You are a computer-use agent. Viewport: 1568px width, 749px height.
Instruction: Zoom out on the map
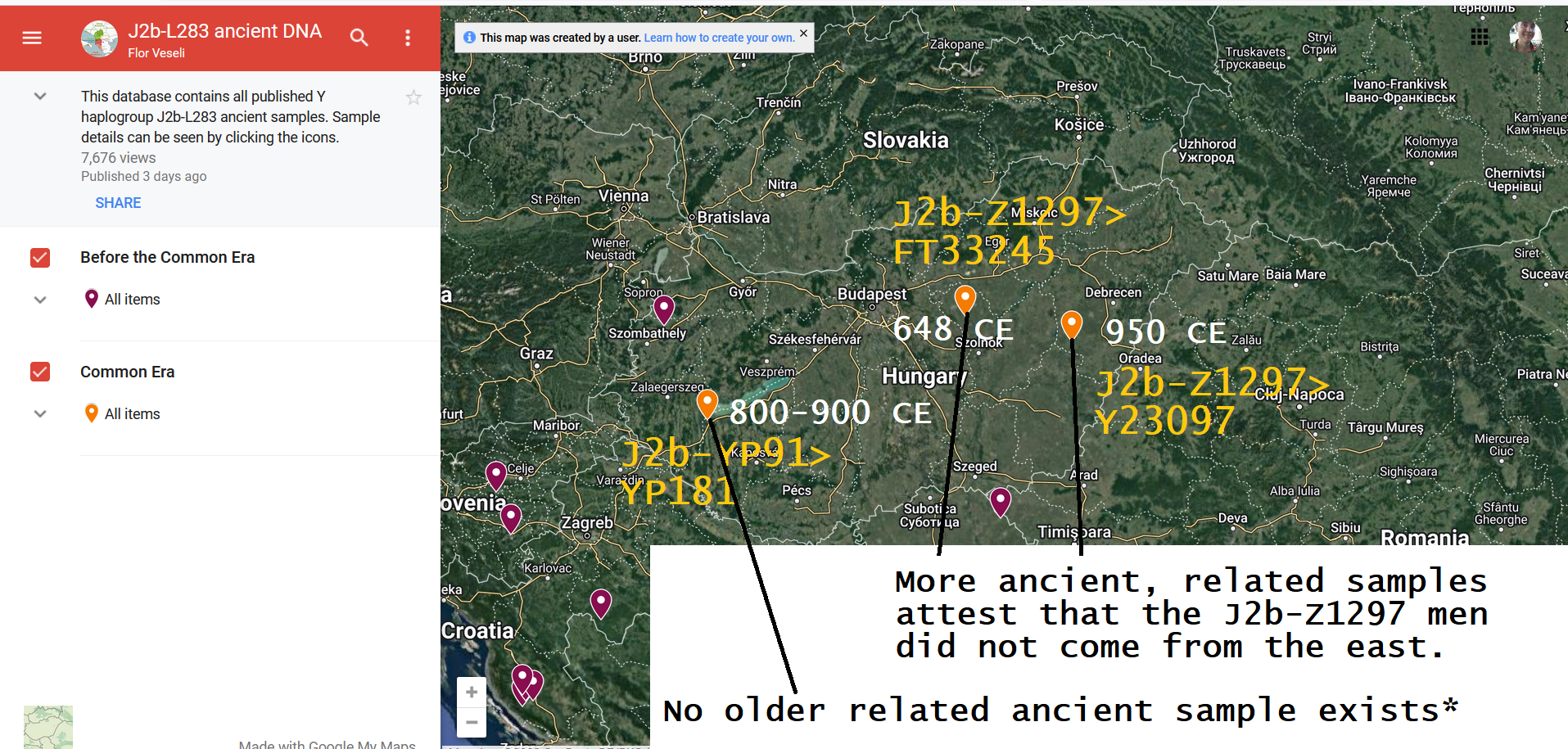[472, 722]
